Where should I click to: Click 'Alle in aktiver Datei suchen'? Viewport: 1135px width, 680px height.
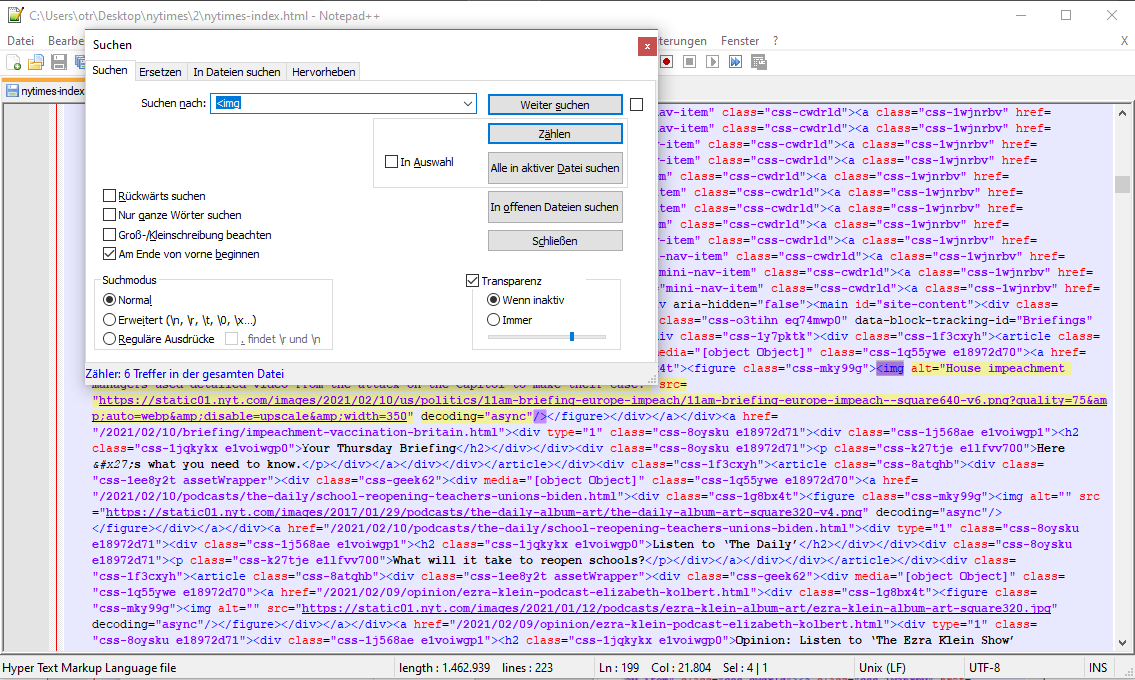tap(554, 168)
